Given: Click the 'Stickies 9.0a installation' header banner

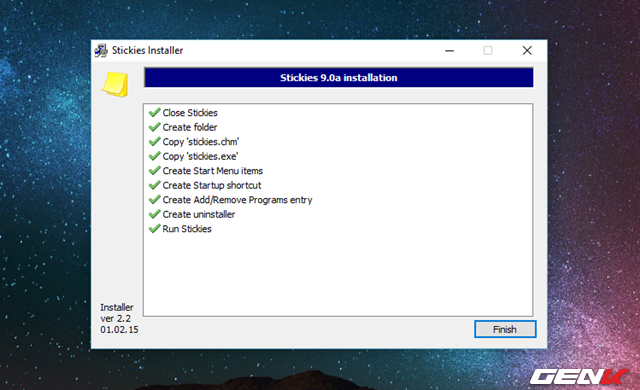Looking at the screenshot, I should 338,78.
